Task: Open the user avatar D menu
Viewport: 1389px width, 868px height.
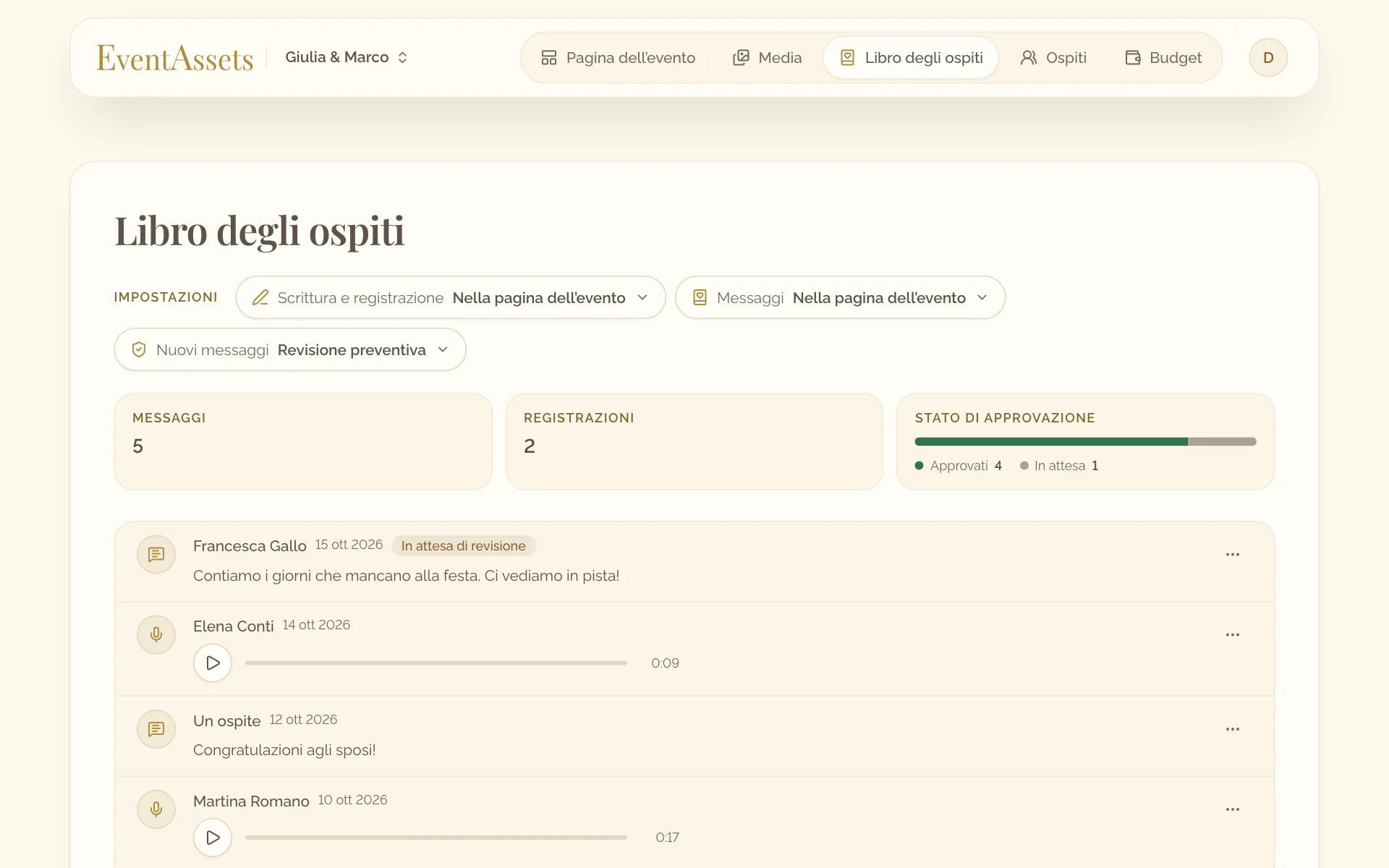Action: (x=1268, y=58)
